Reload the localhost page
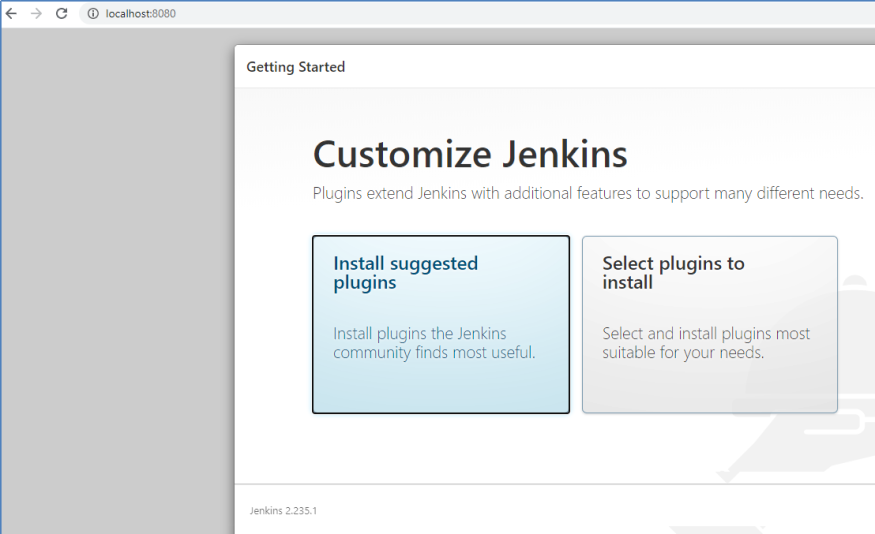 62,14
